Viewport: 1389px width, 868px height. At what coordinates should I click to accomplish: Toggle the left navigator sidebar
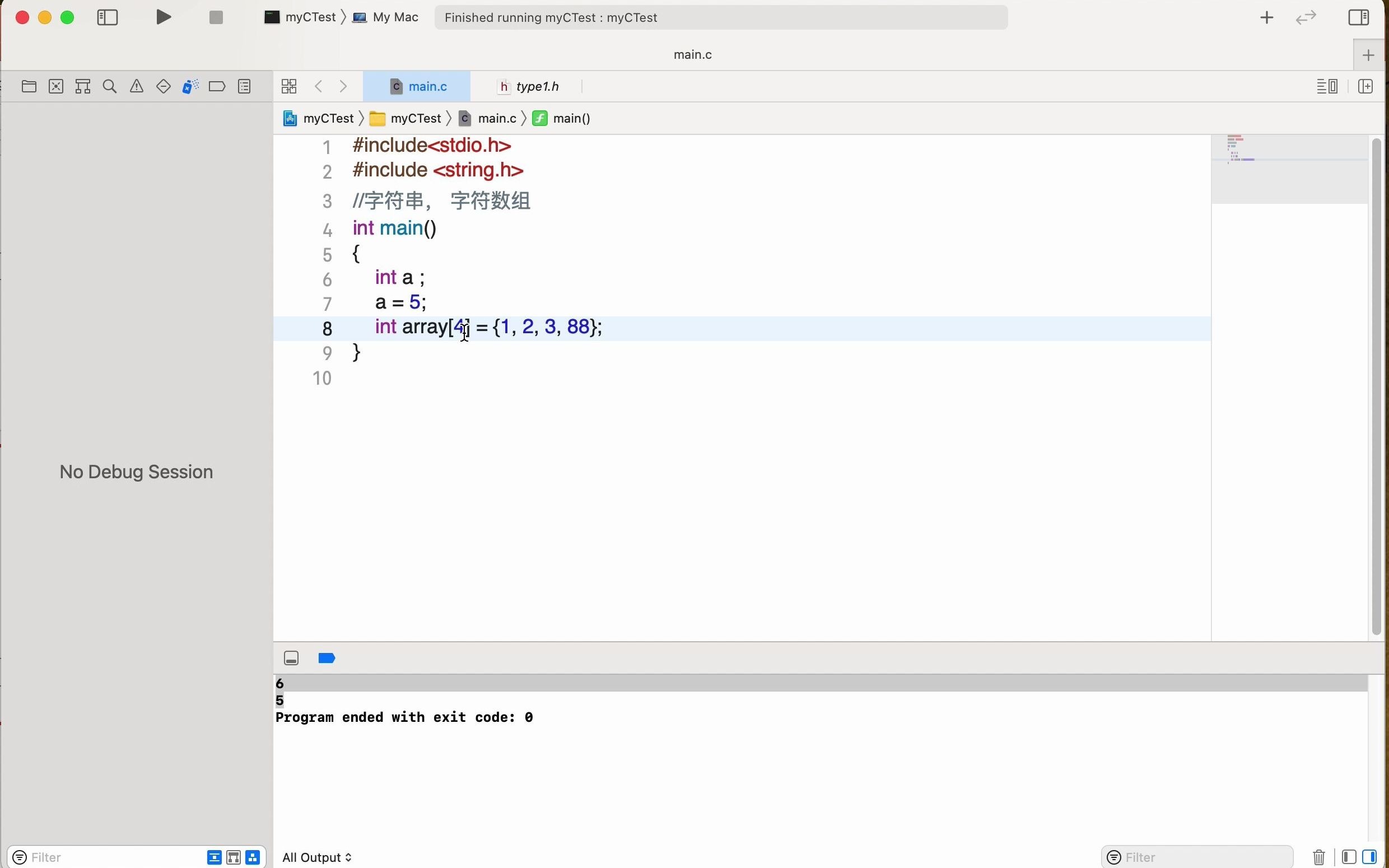pos(108,17)
